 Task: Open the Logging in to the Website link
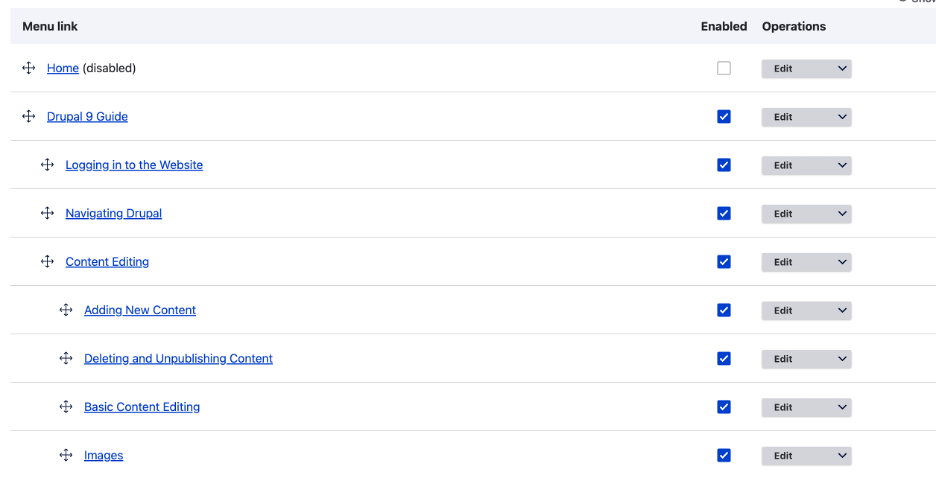coord(134,165)
